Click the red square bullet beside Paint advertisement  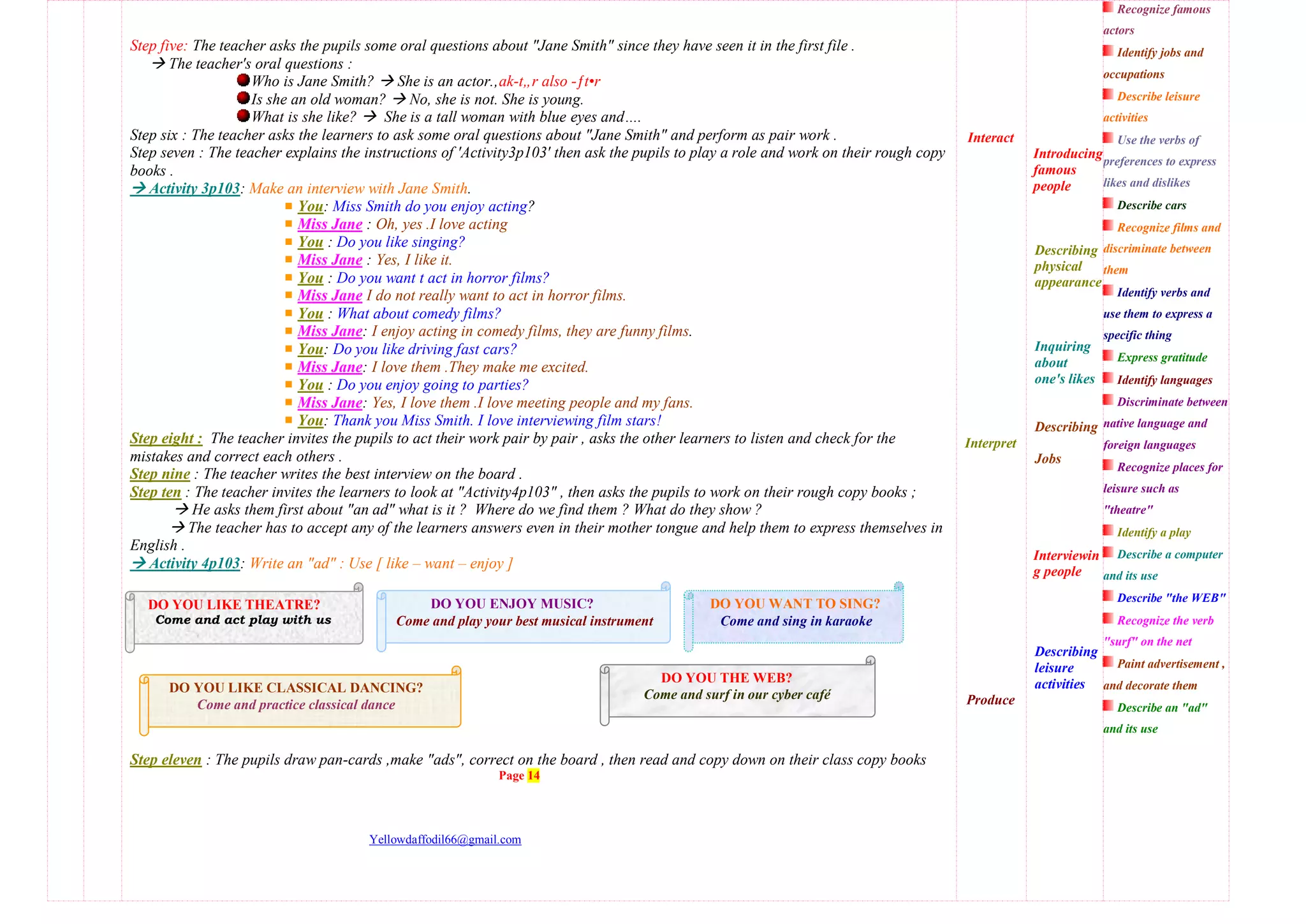click(1108, 662)
